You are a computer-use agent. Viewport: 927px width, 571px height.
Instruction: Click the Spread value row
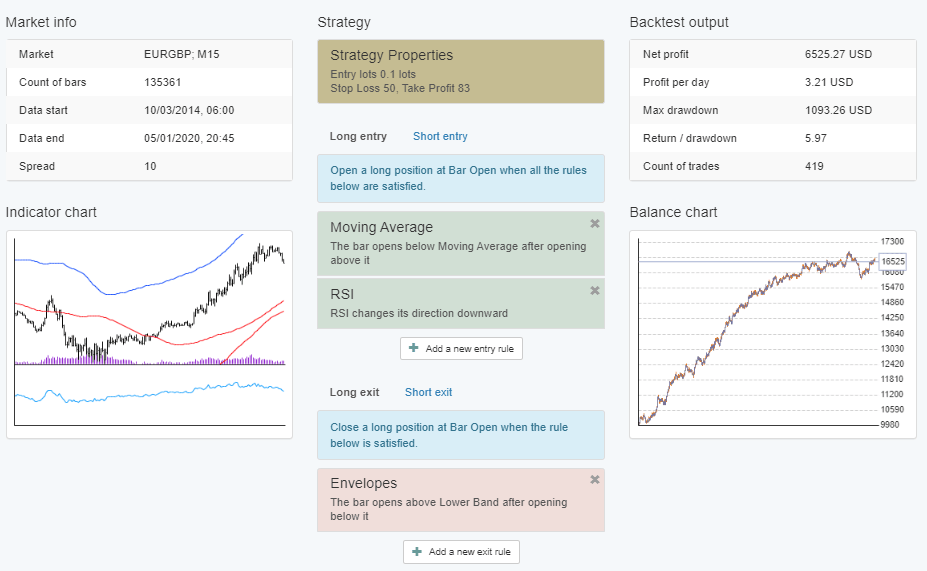point(149,166)
